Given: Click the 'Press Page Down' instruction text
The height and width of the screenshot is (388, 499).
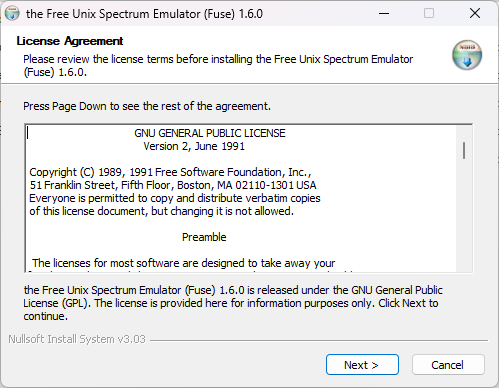Looking at the screenshot, I should tap(147, 106).
